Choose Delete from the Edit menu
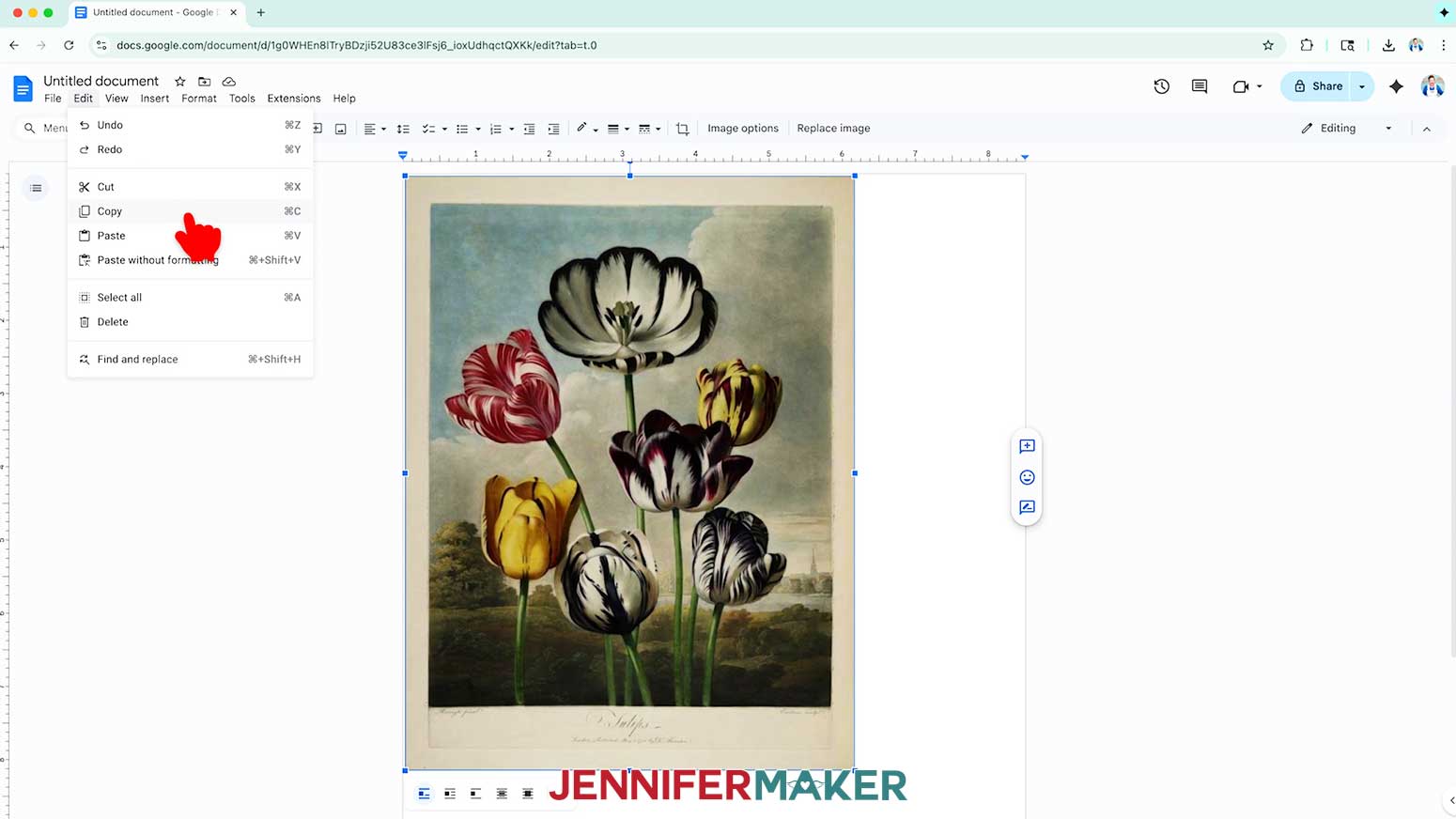 [190, 322]
